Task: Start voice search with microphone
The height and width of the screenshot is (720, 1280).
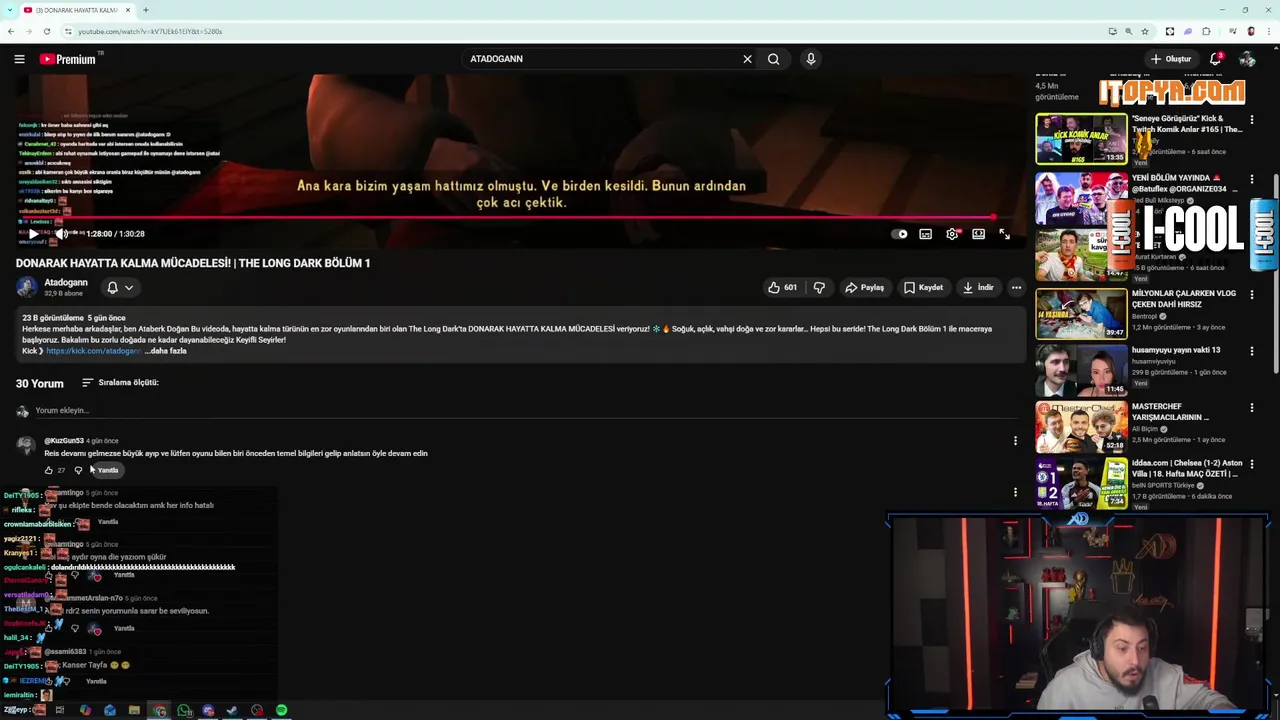Action: click(x=811, y=59)
